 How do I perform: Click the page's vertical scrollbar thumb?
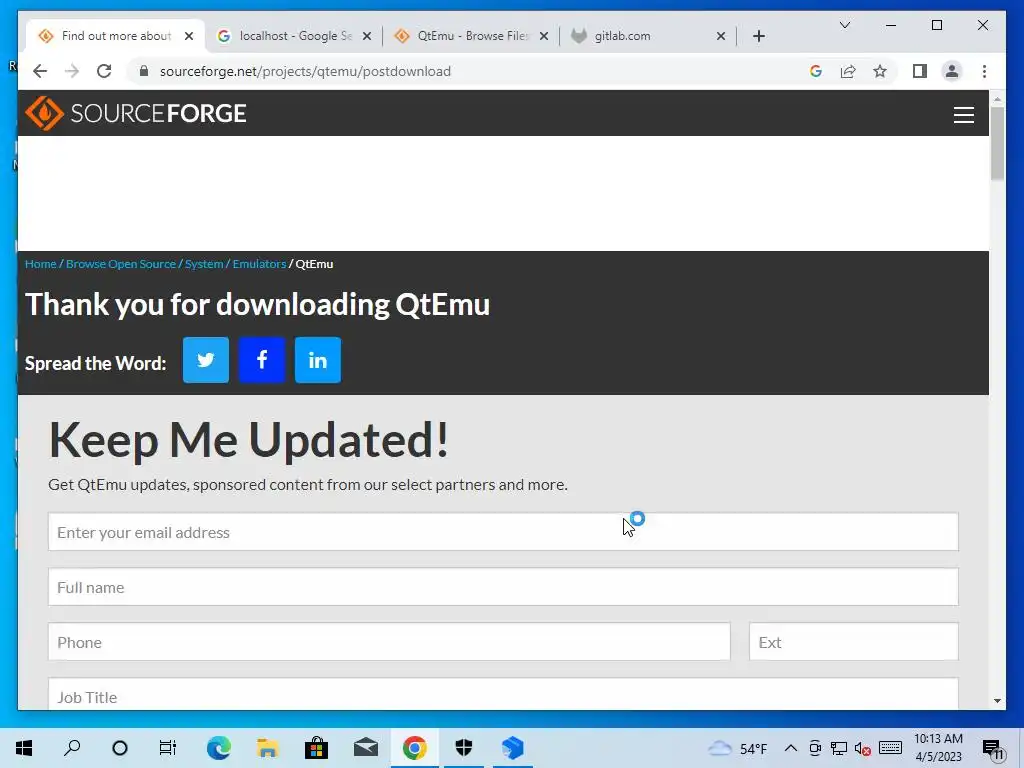click(997, 143)
